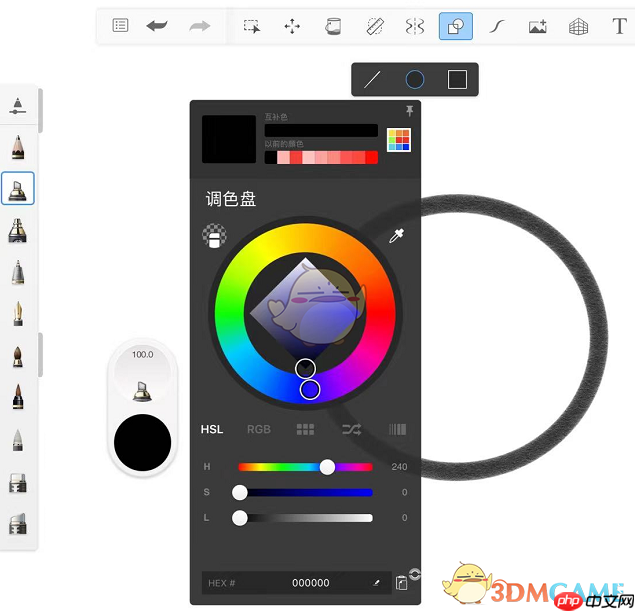Switch to the RGB sliders tab
635x611 pixels.
(x=258, y=429)
